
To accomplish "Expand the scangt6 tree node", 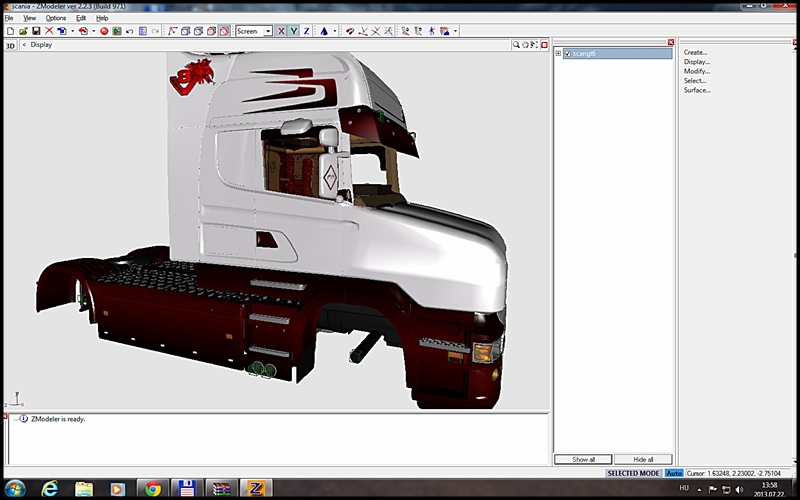I will 558,53.
